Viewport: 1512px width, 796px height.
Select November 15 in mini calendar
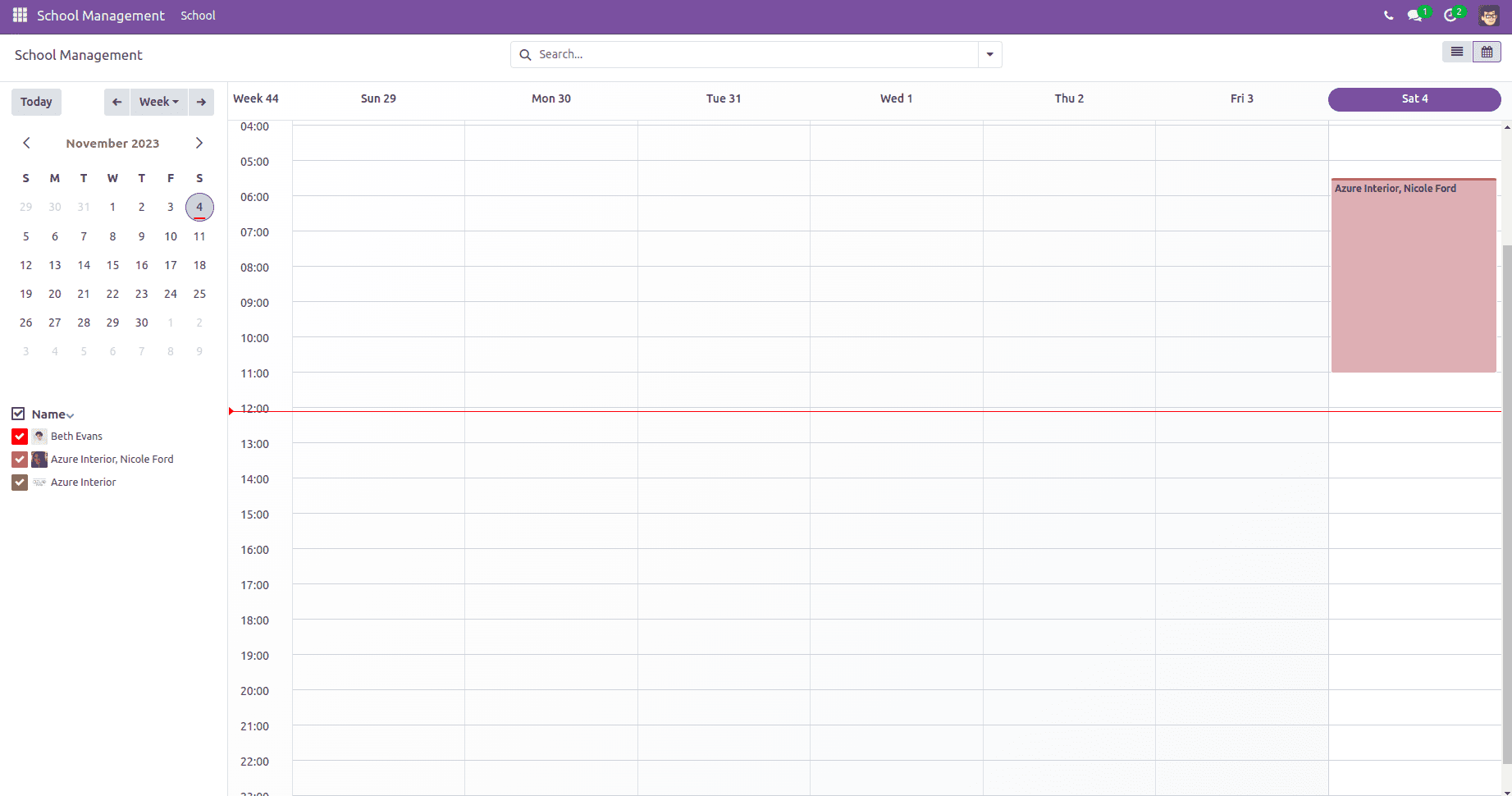coord(112,265)
